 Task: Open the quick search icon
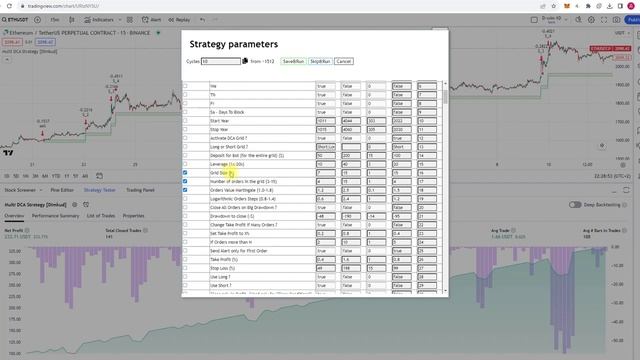[x=578, y=20]
